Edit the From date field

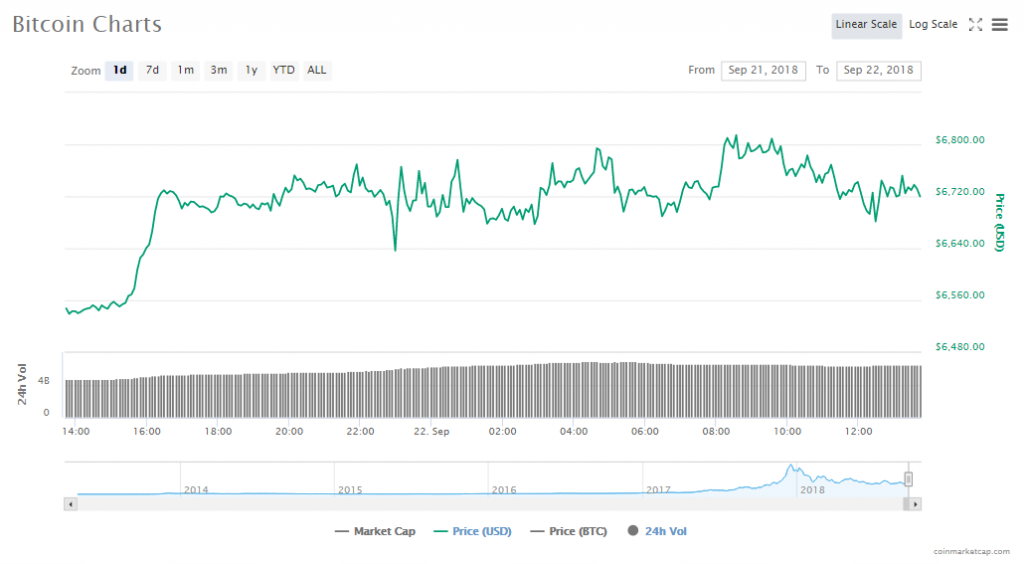[763, 70]
